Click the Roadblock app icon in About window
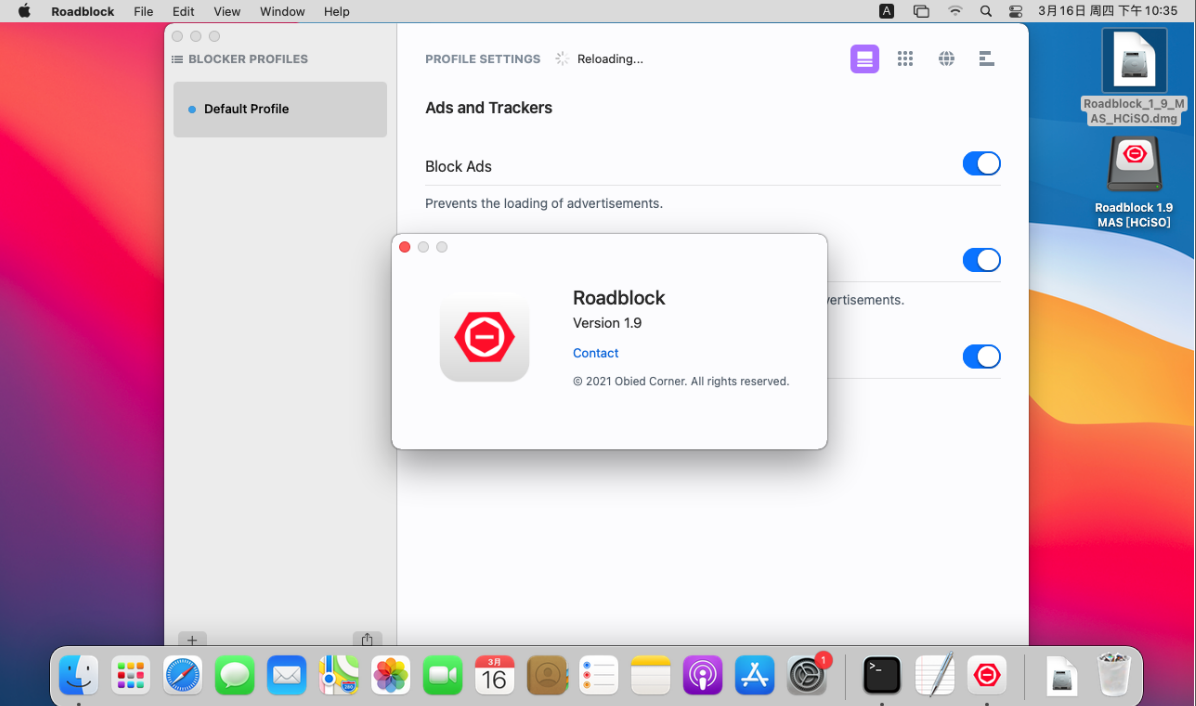 [484, 337]
